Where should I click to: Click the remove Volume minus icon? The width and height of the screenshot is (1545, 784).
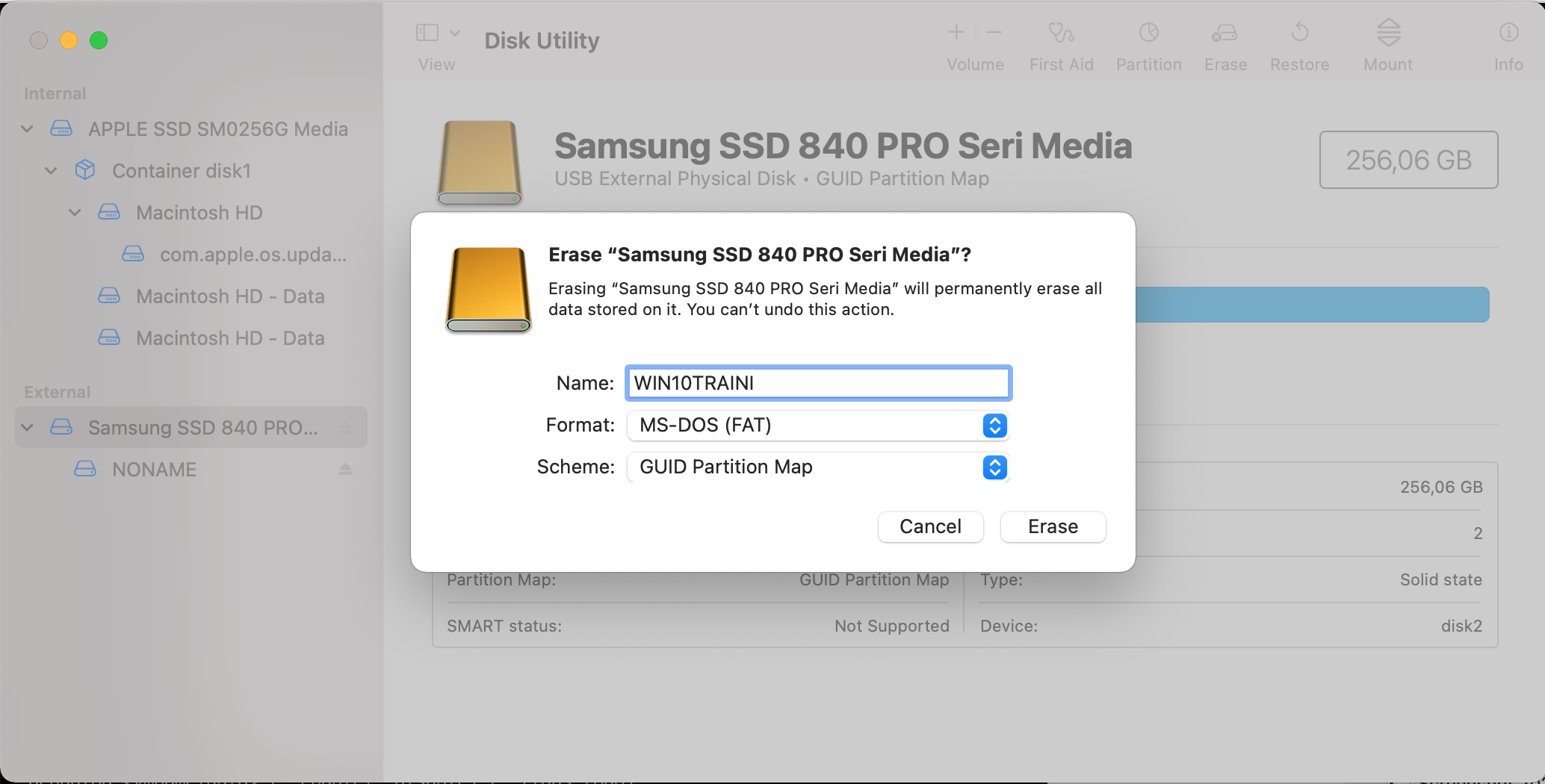994,32
